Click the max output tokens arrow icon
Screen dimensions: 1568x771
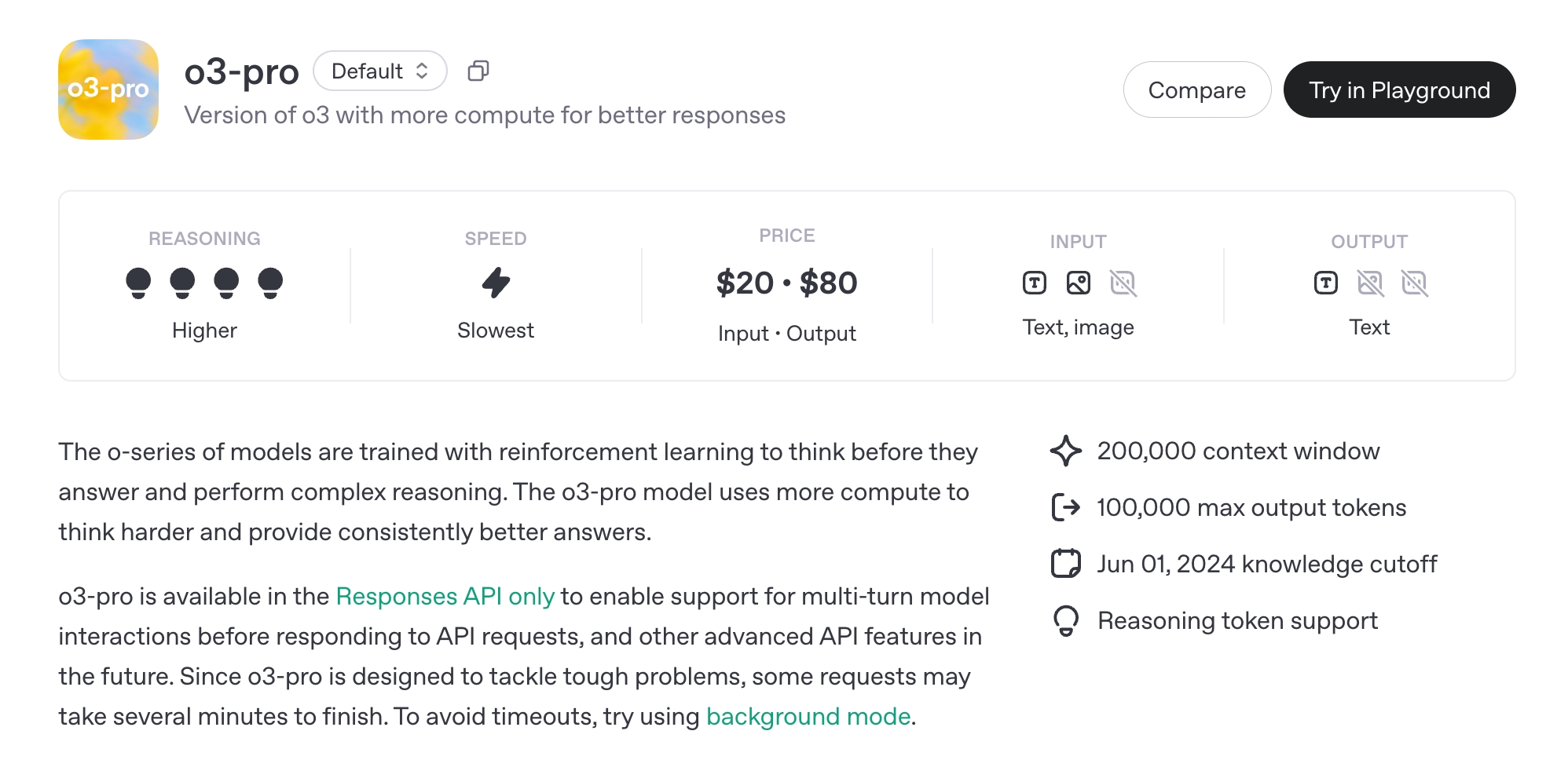click(x=1066, y=508)
